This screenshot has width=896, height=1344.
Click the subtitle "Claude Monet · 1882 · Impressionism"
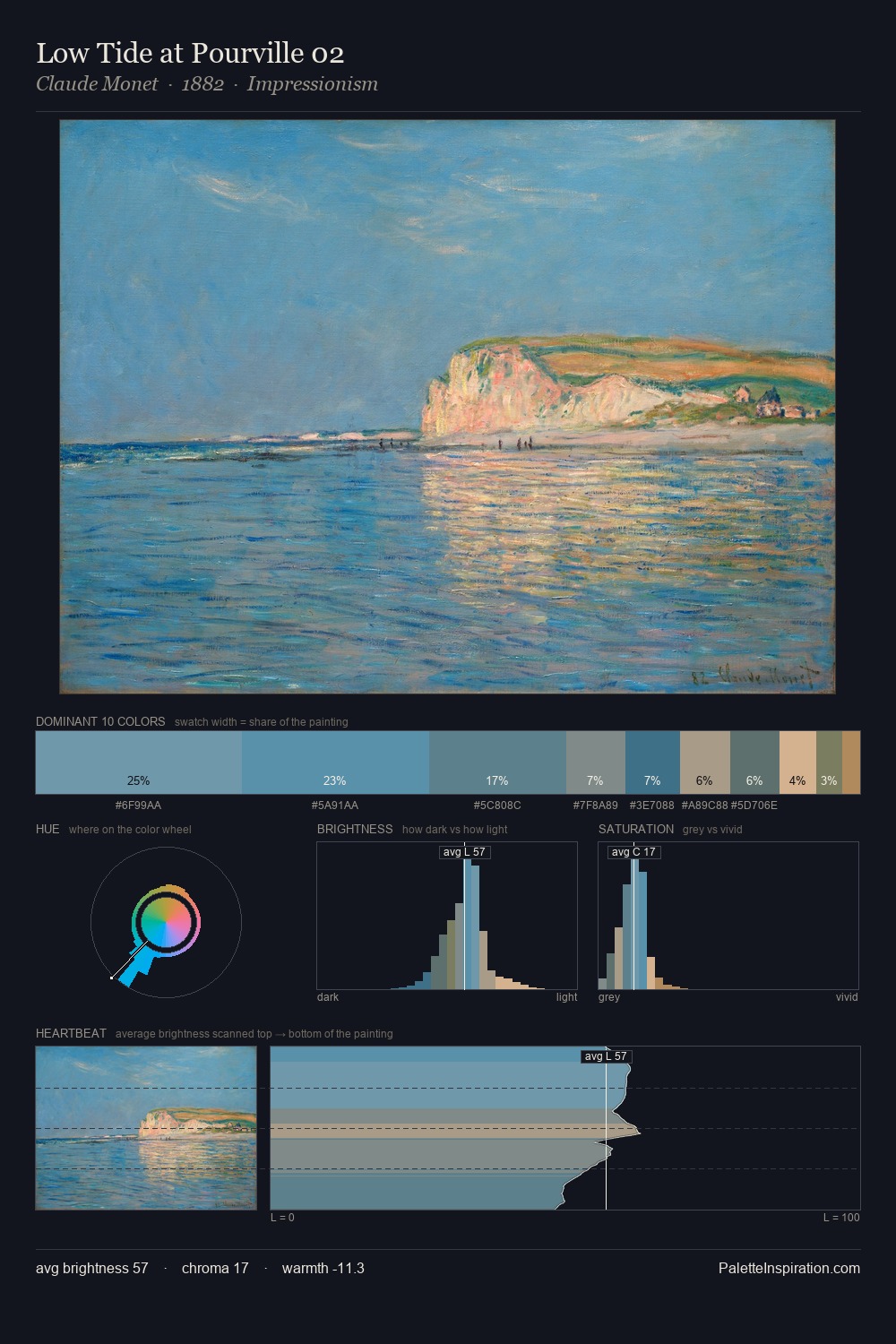(207, 84)
